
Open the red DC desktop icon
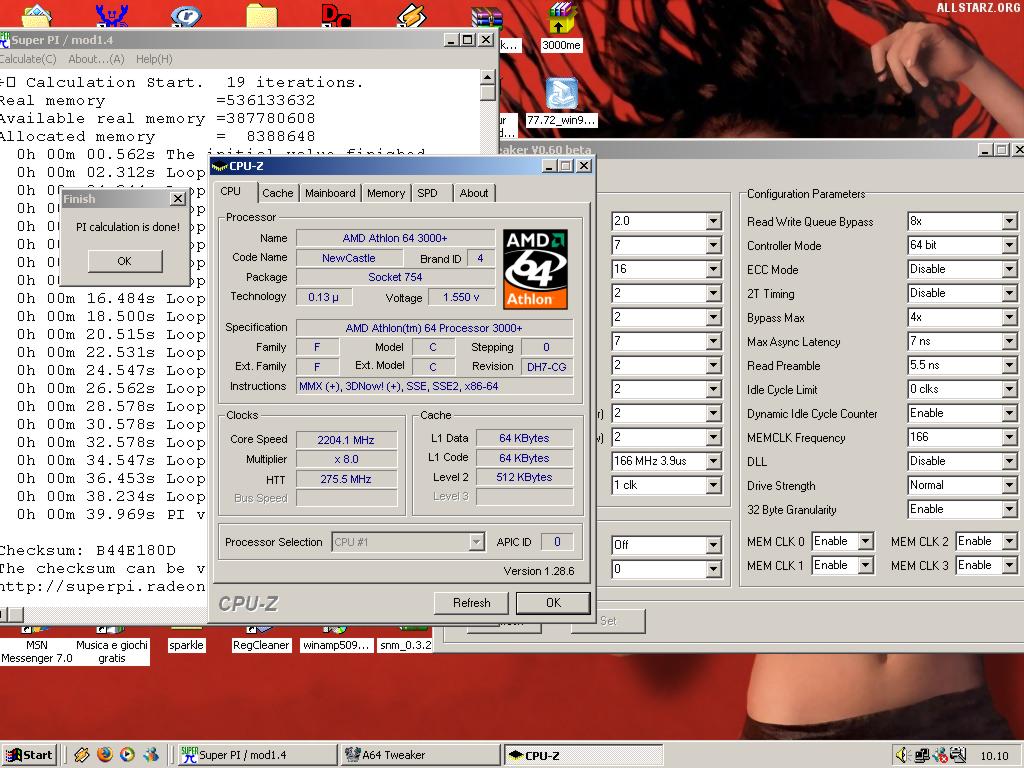point(337,16)
